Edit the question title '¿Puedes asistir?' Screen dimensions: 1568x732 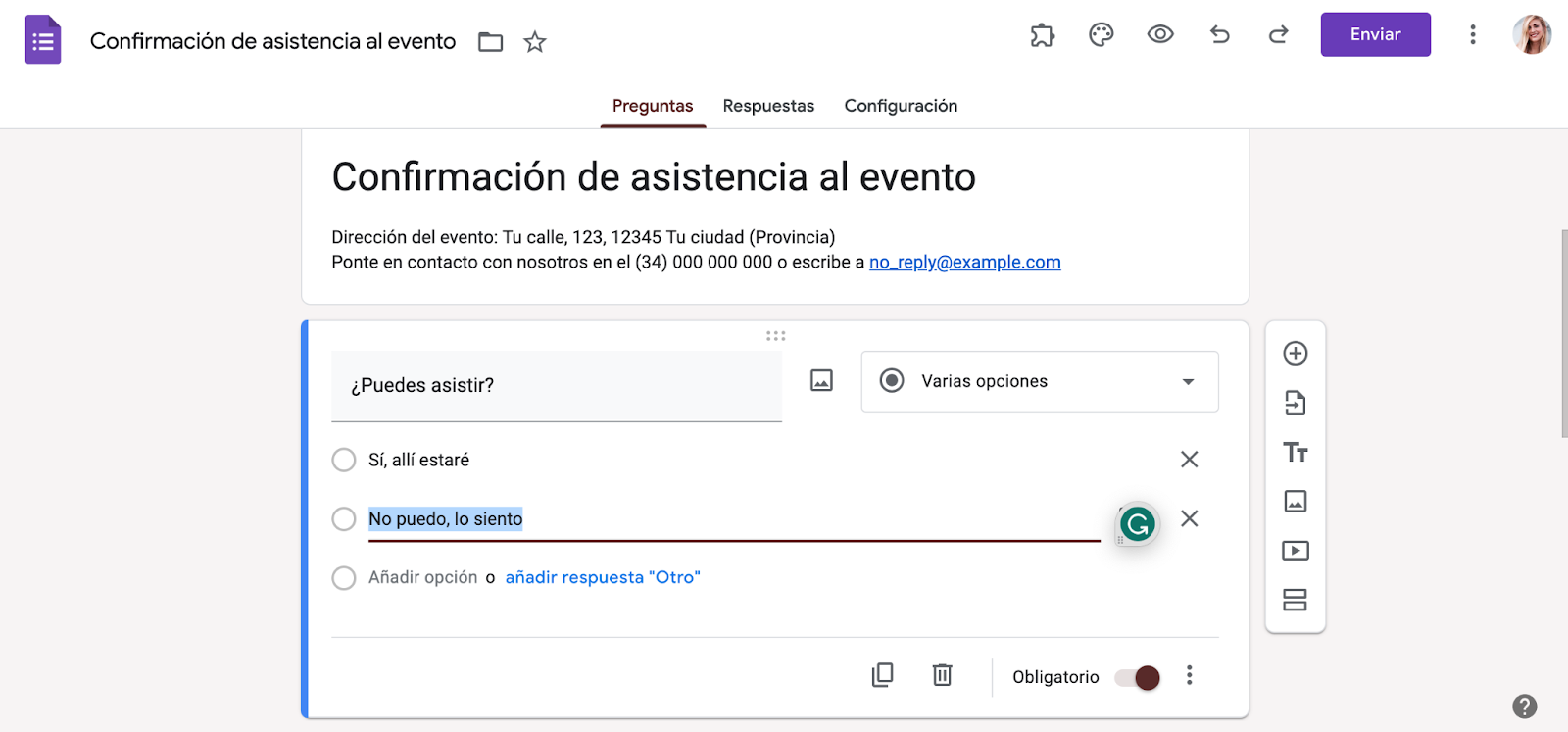point(557,386)
